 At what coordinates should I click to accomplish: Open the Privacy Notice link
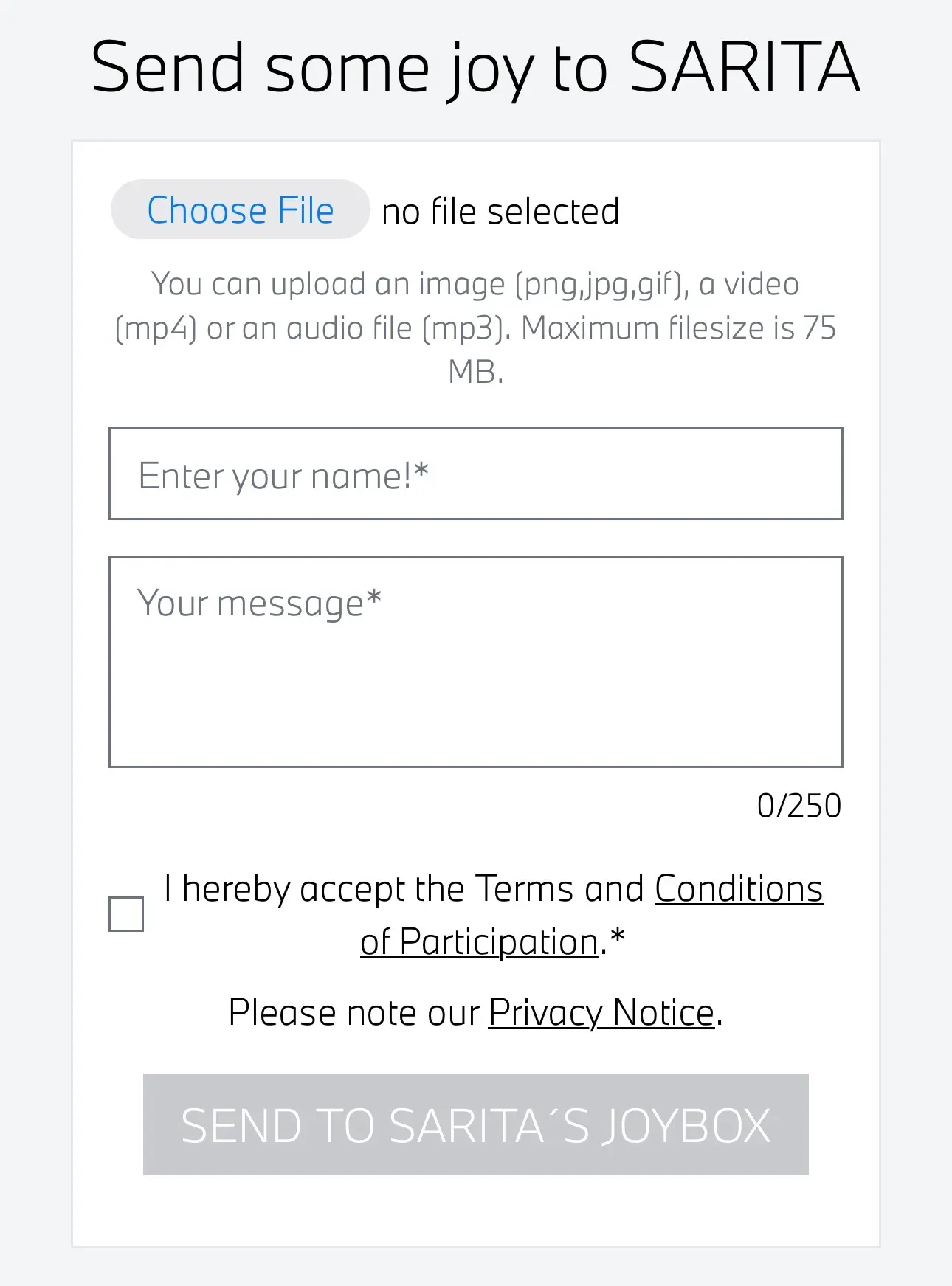pyautogui.click(x=601, y=1012)
